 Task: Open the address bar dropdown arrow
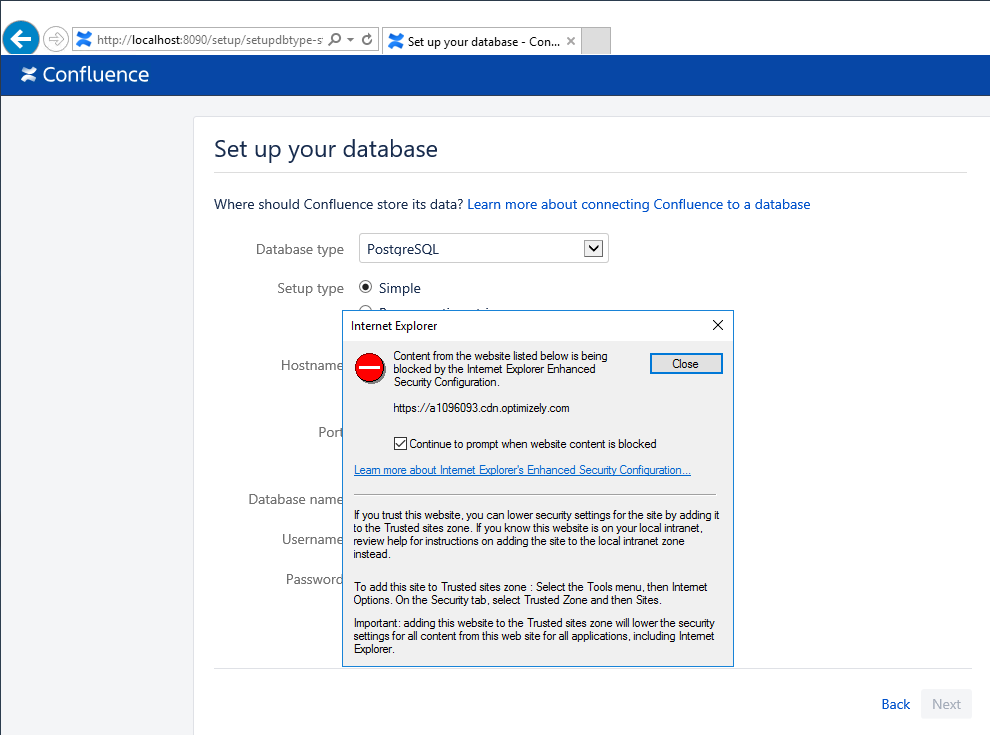[350, 40]
